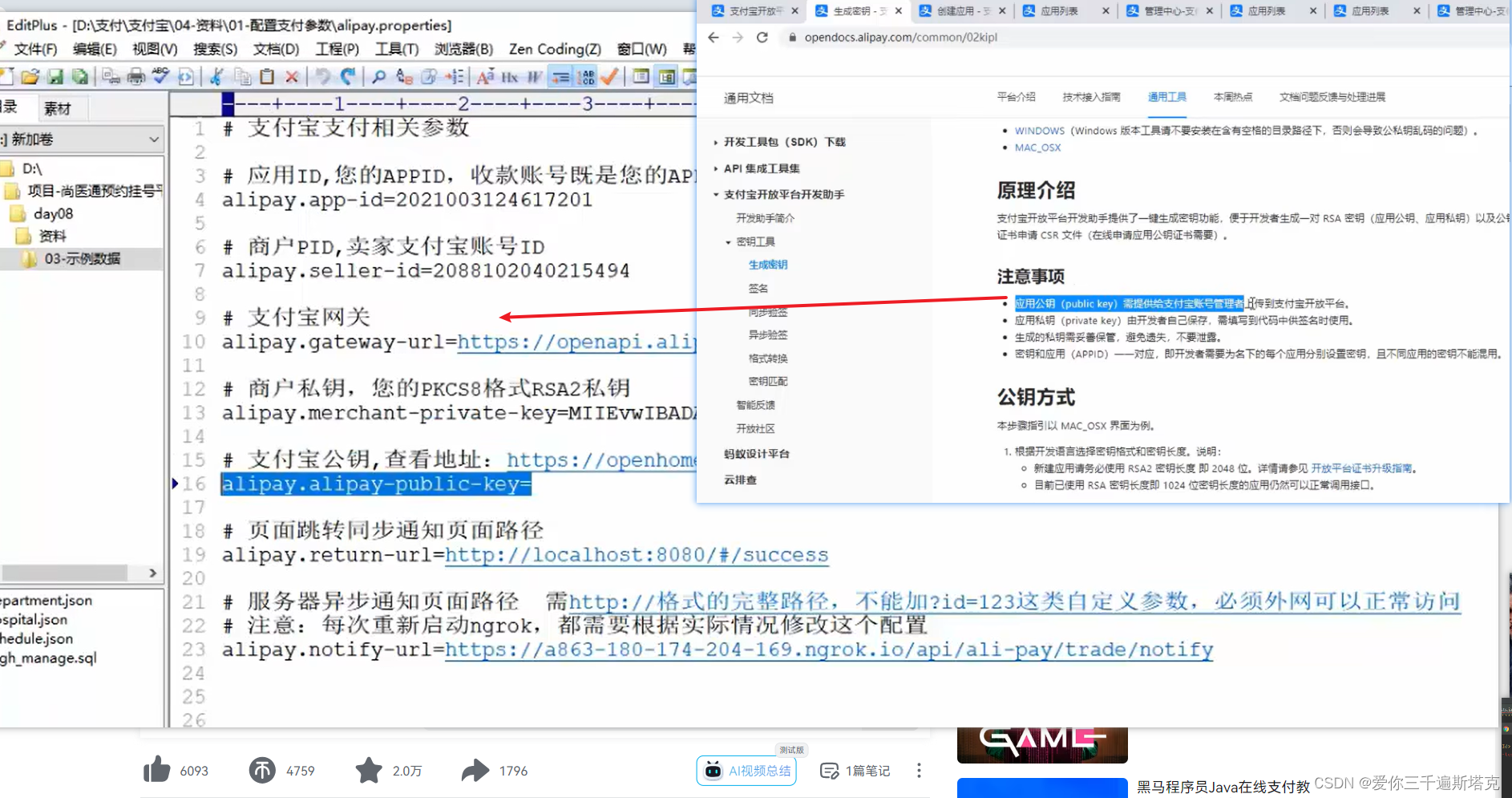Open the 编辑(E) menu

pyautogui.click(x=95, y=49)
